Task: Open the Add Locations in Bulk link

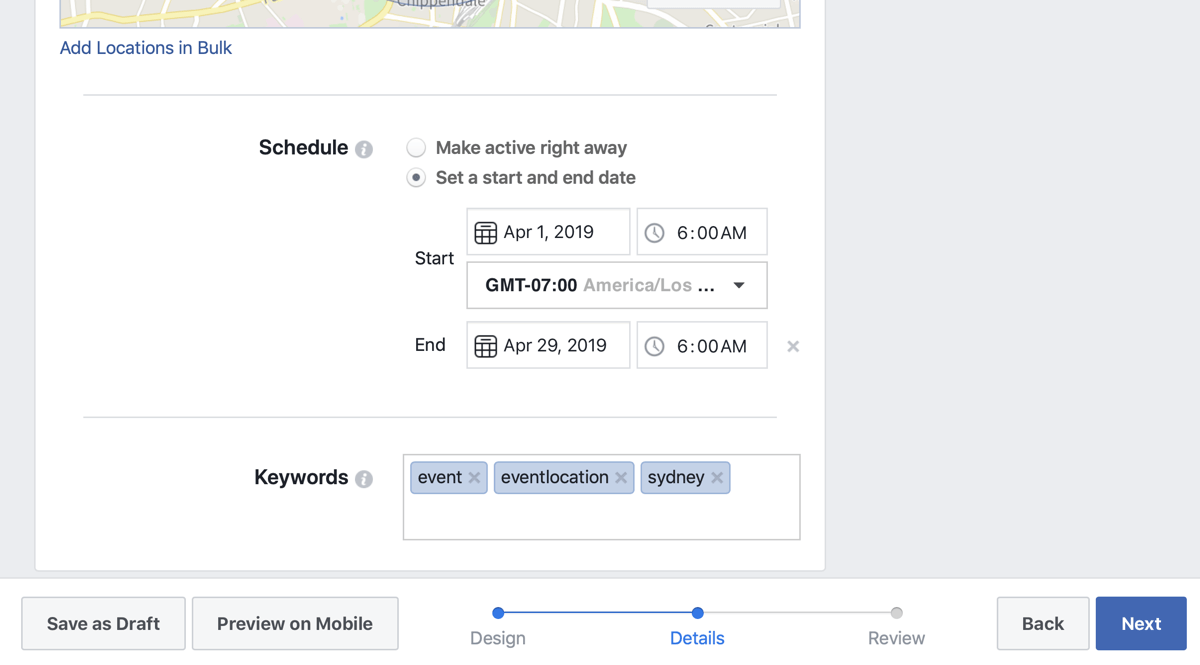Action: point(145,47)
